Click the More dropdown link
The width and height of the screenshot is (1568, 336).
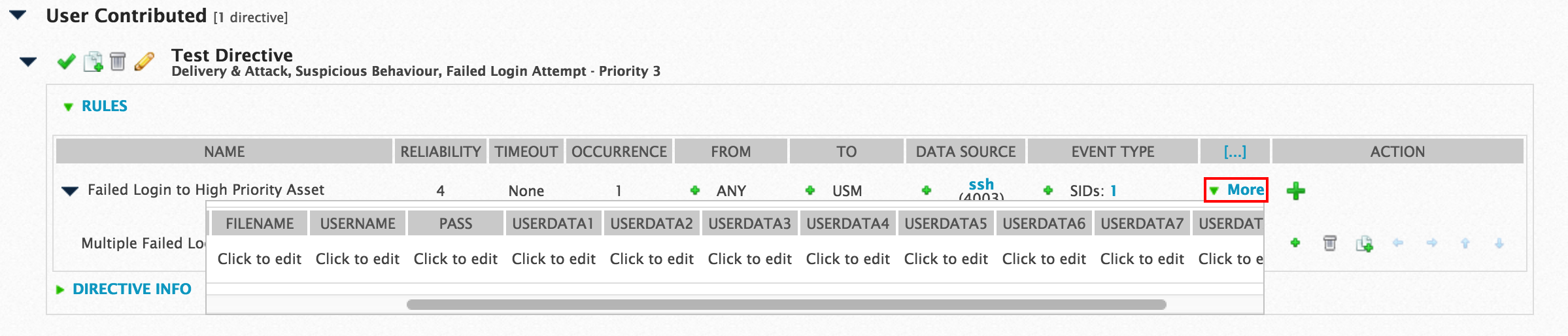point(1244,190)
